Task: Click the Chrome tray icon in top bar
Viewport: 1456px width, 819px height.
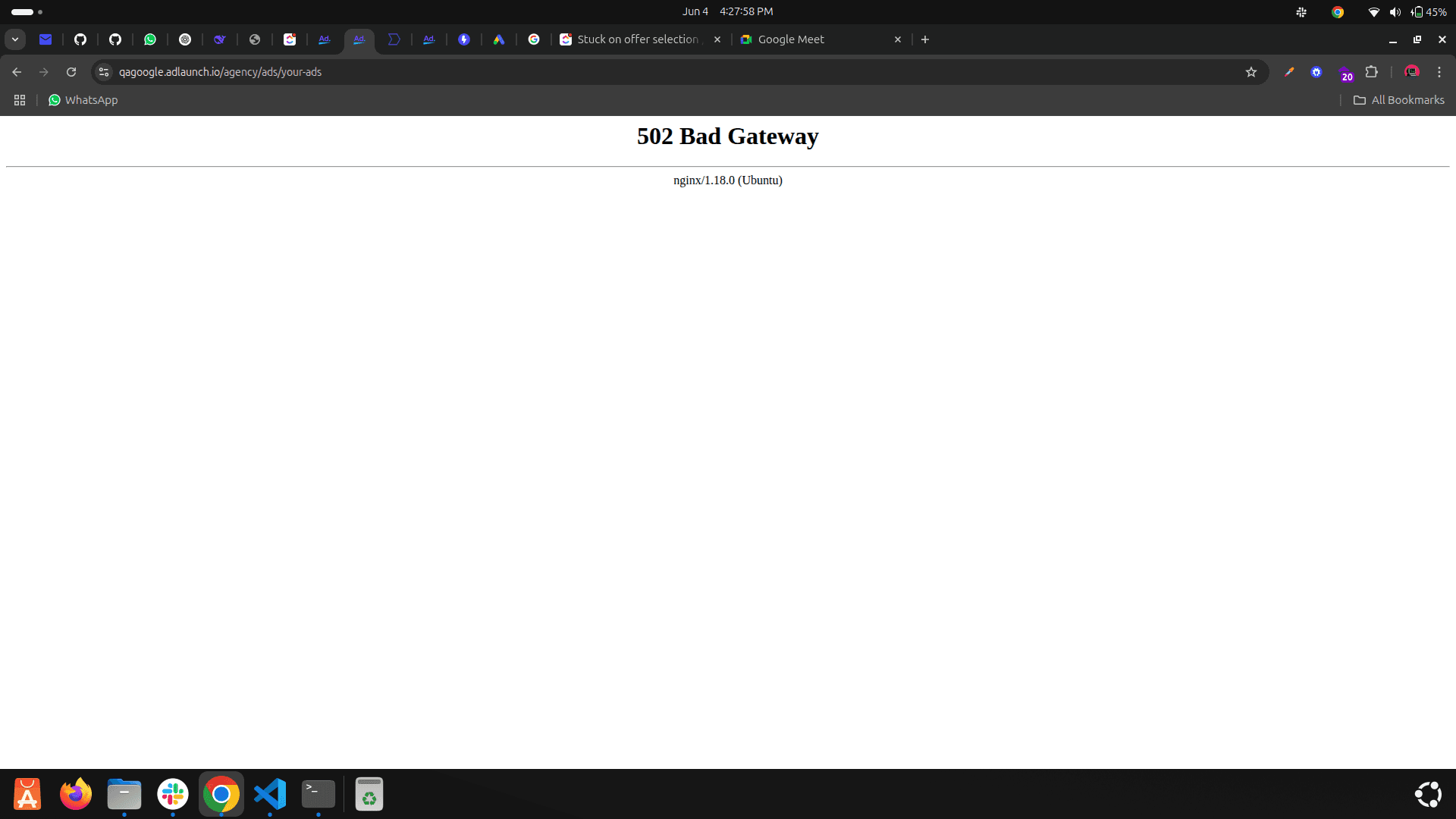Action: click(x=1338, y=11)
